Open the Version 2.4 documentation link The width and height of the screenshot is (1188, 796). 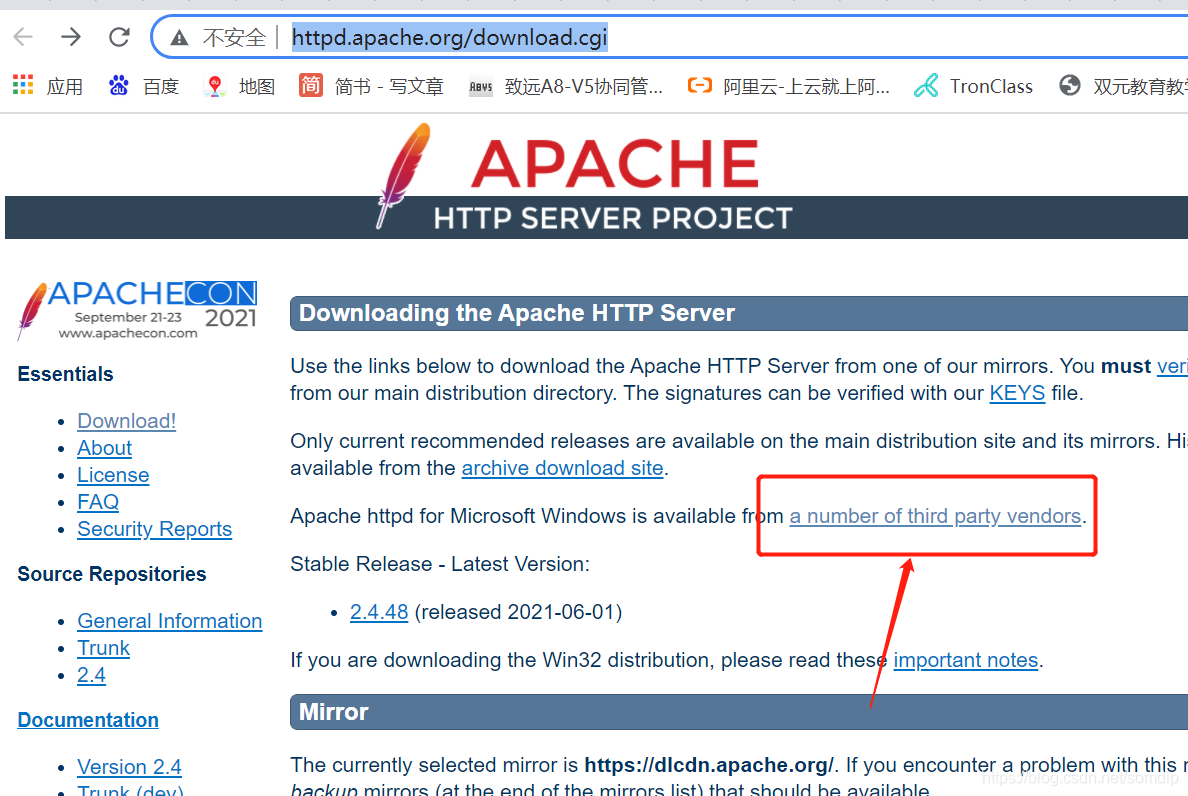click(x=129, y=767)
